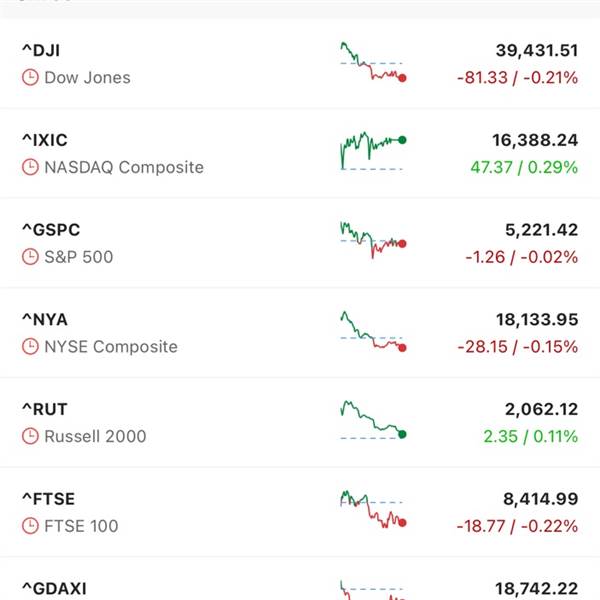The height and width of the screenshot is (600, 600).
Task: Tap the clock icon beside Russell 2000
Action: tap(30, 436)
